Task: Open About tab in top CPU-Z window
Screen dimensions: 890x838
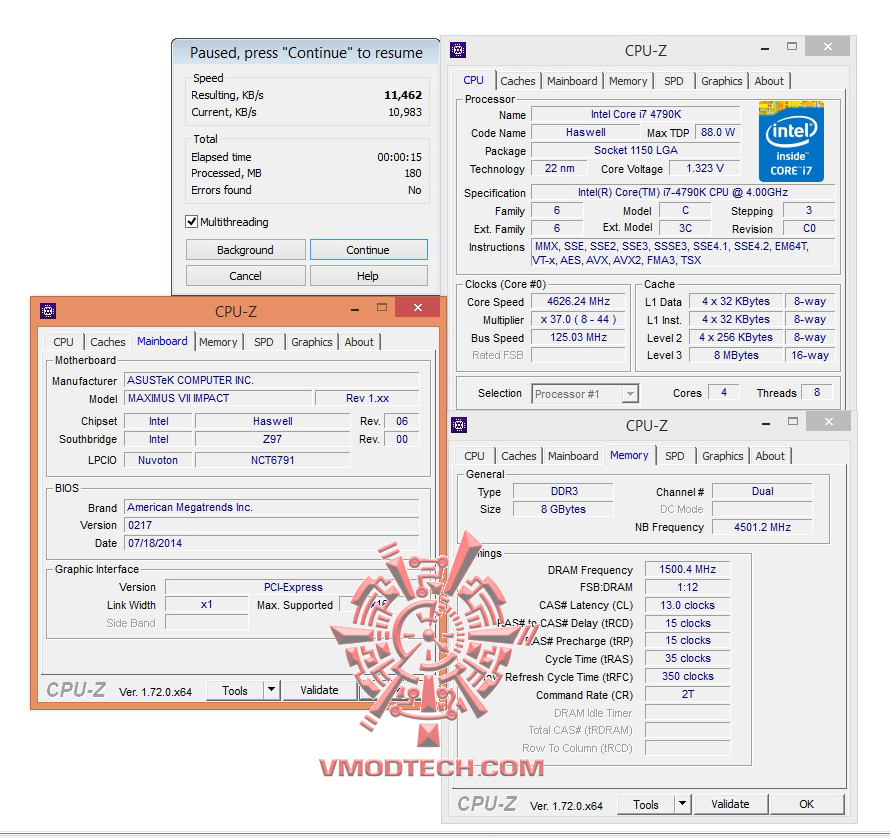Action: tap(769, 81)
